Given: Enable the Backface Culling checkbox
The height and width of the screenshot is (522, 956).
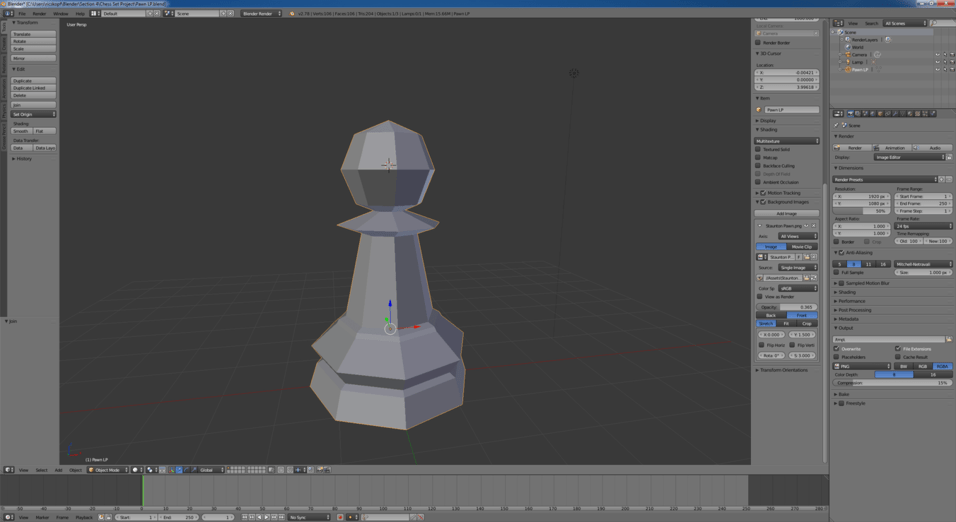Looking at the screenshot, I should point(759,166).
